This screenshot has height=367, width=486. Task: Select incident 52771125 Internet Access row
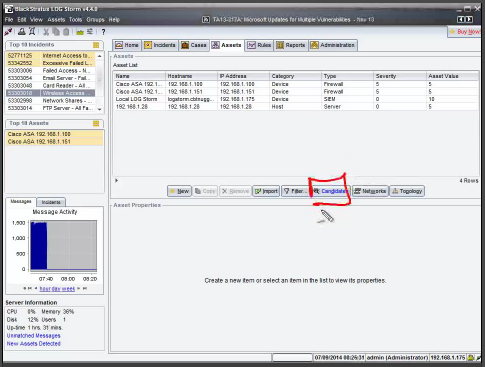click(x=51, y=56)
